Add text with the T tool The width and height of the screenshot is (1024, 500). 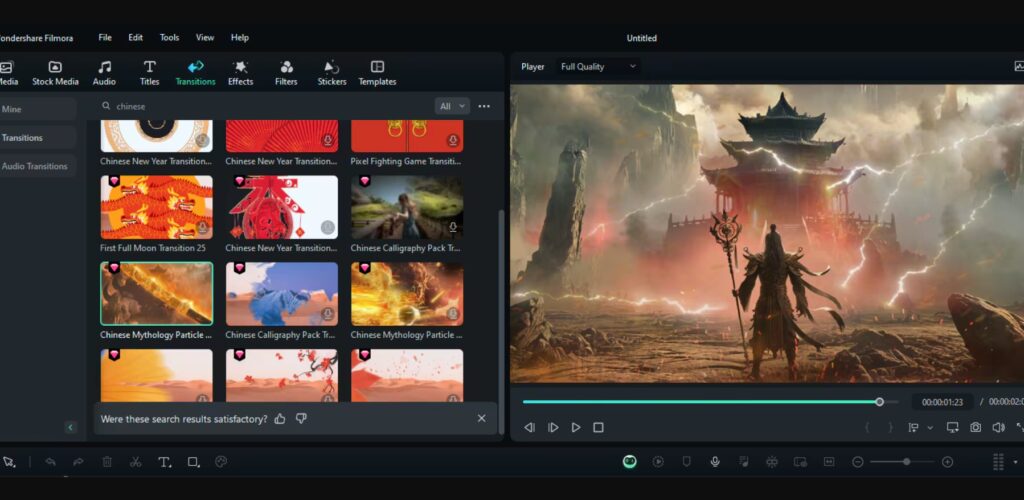tap(165, 462)
